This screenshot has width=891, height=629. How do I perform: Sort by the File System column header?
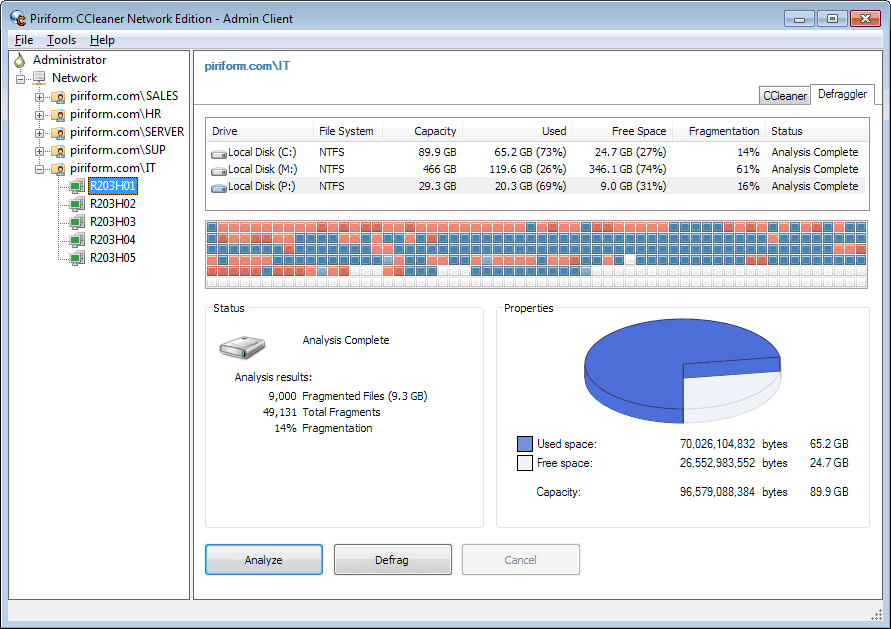(x=348, y=131)
